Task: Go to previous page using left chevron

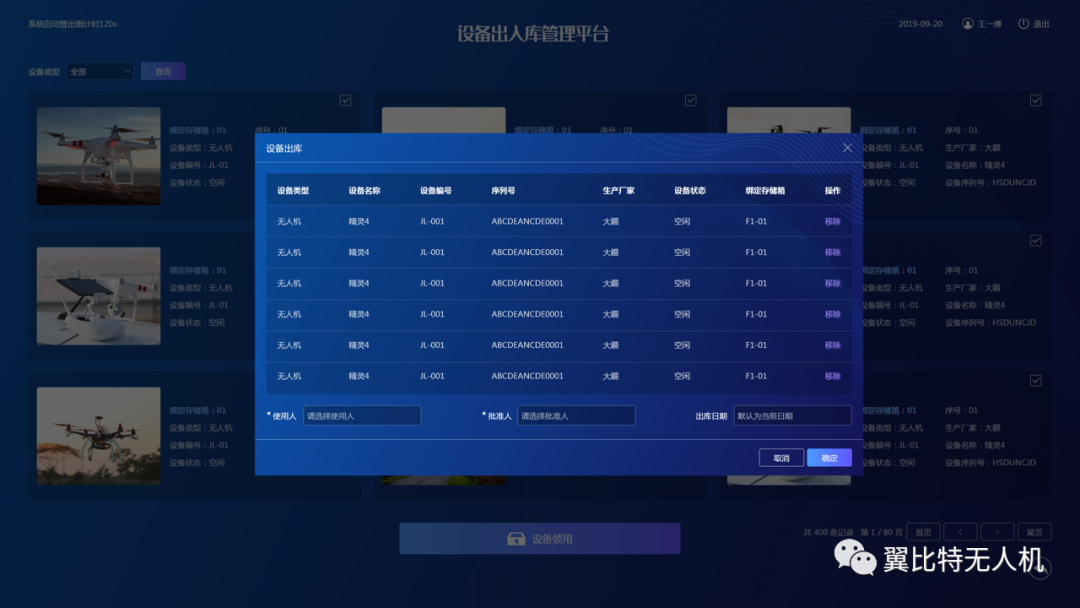Action: coord(960,532)
